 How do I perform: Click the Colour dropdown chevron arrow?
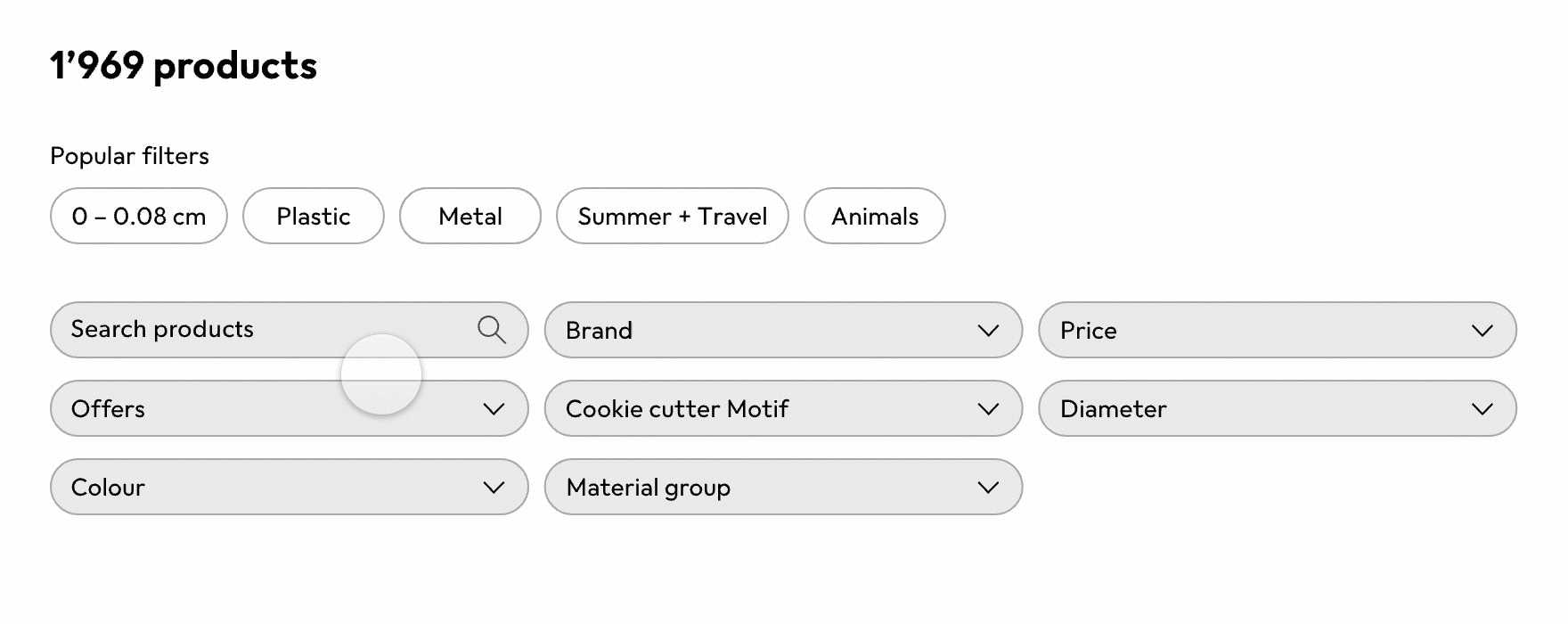[x=494, y=488]
